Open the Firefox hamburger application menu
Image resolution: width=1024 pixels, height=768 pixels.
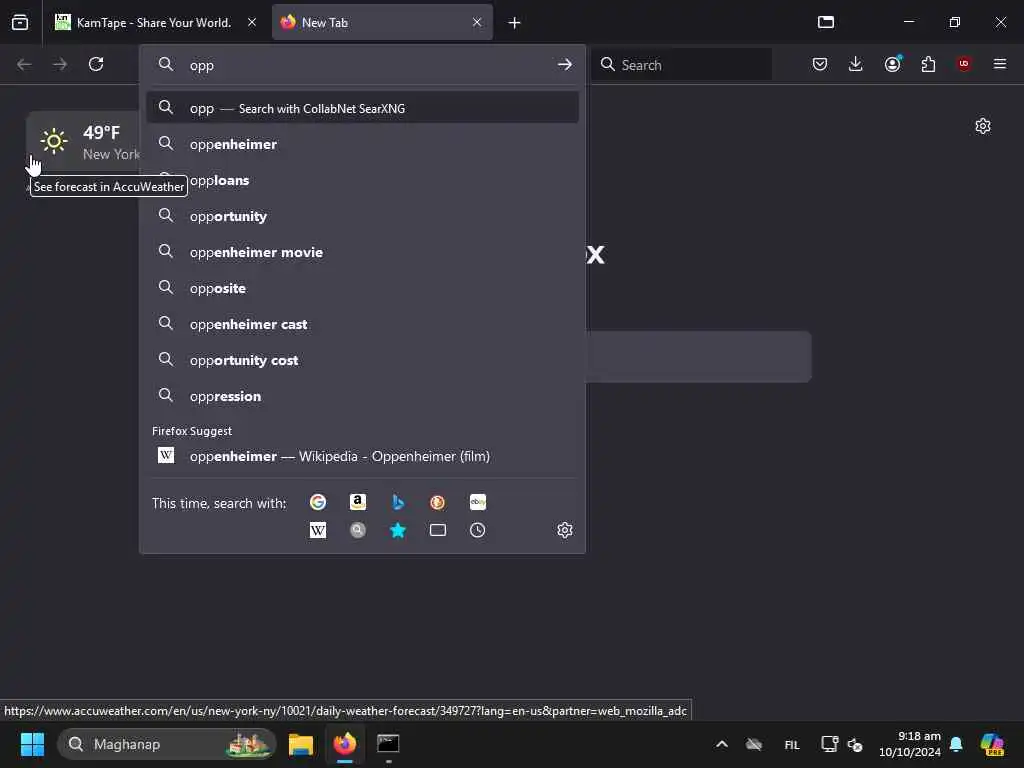1000,64
